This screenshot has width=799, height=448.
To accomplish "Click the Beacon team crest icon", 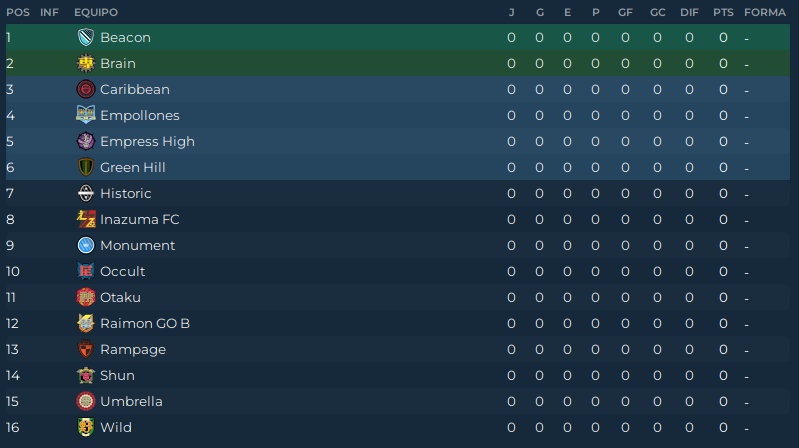I will (x=86, y=37).
